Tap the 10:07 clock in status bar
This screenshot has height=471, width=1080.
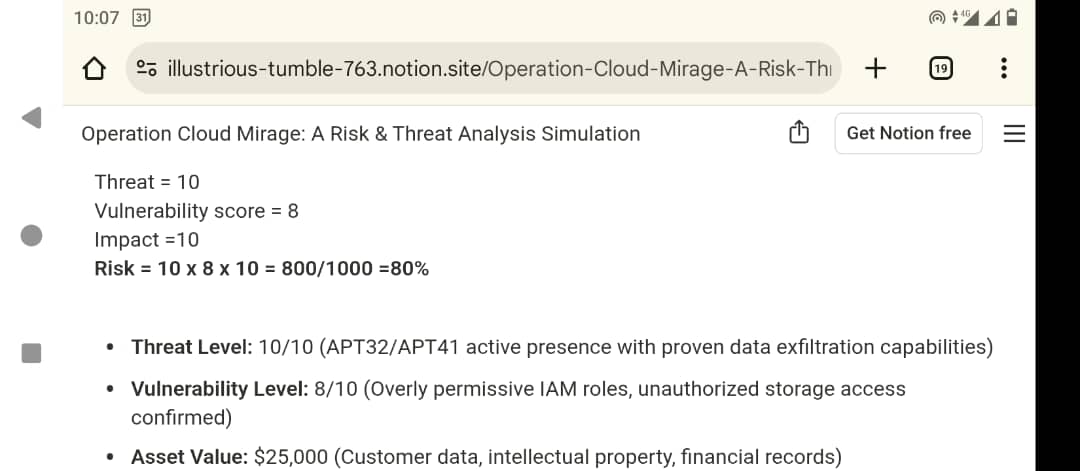(96, 18)
